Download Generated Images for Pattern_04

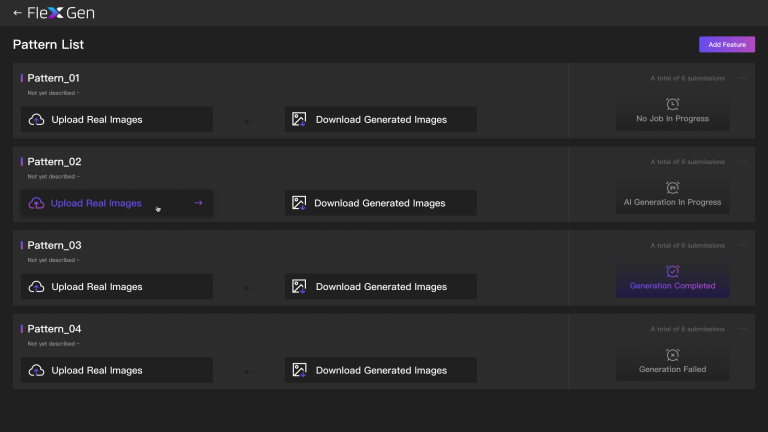[380, 370]
